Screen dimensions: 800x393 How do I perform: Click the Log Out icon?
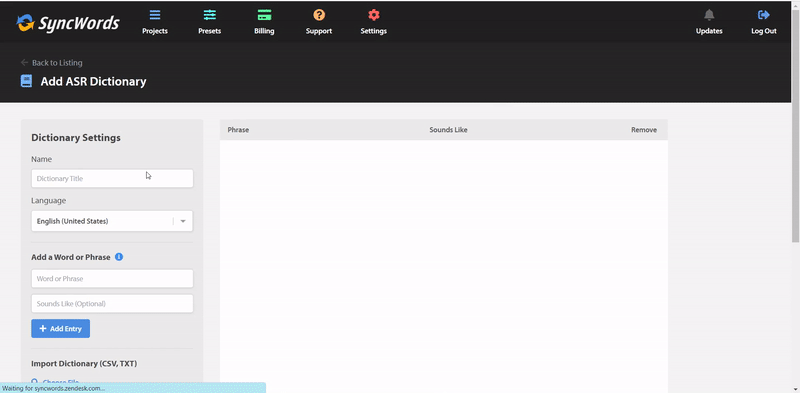click(764, 15)
